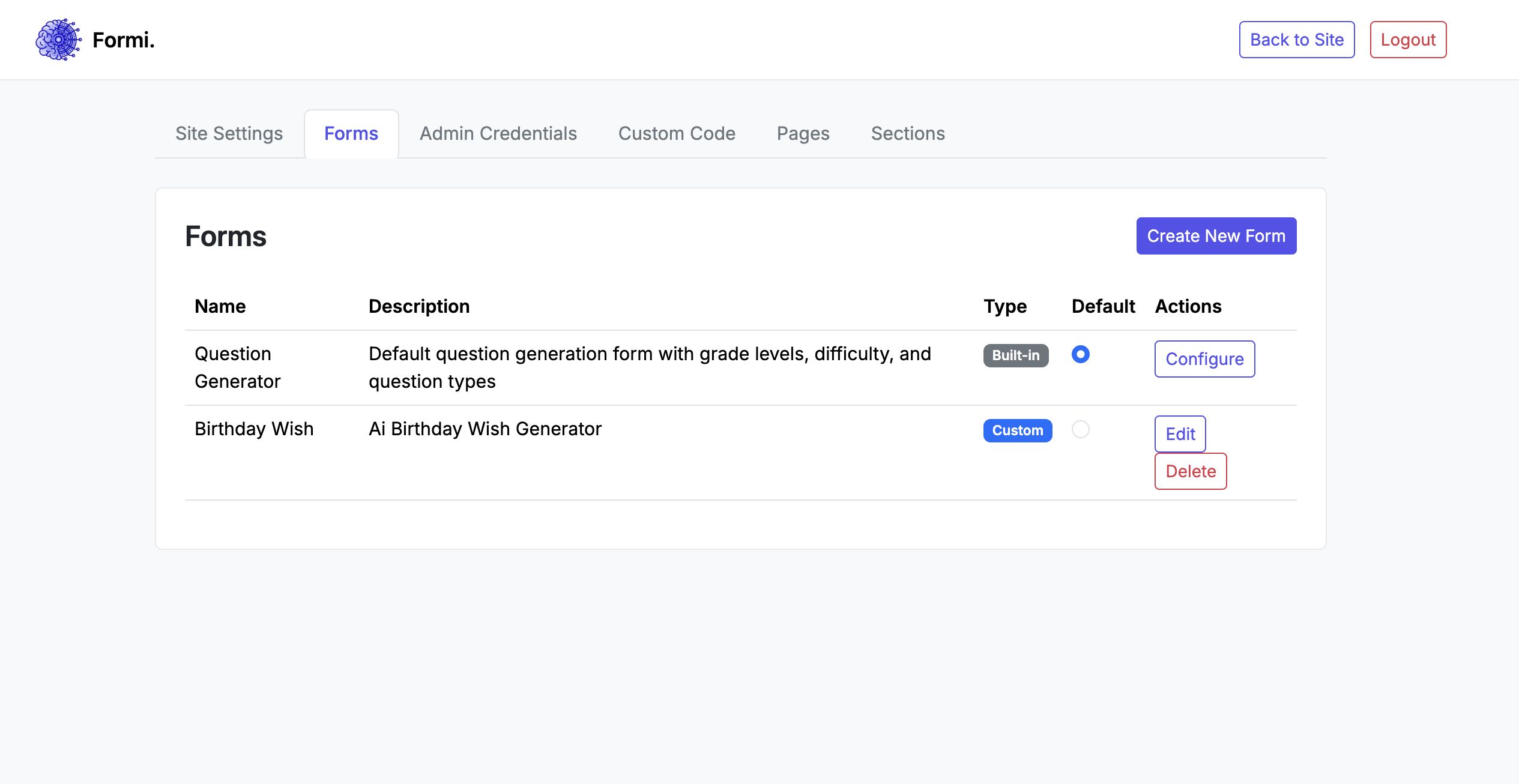Image resolution: width=1519 pixels, height=784 pixels.
Task: Select Question Generator default radio button
Action: (1080, 354)
